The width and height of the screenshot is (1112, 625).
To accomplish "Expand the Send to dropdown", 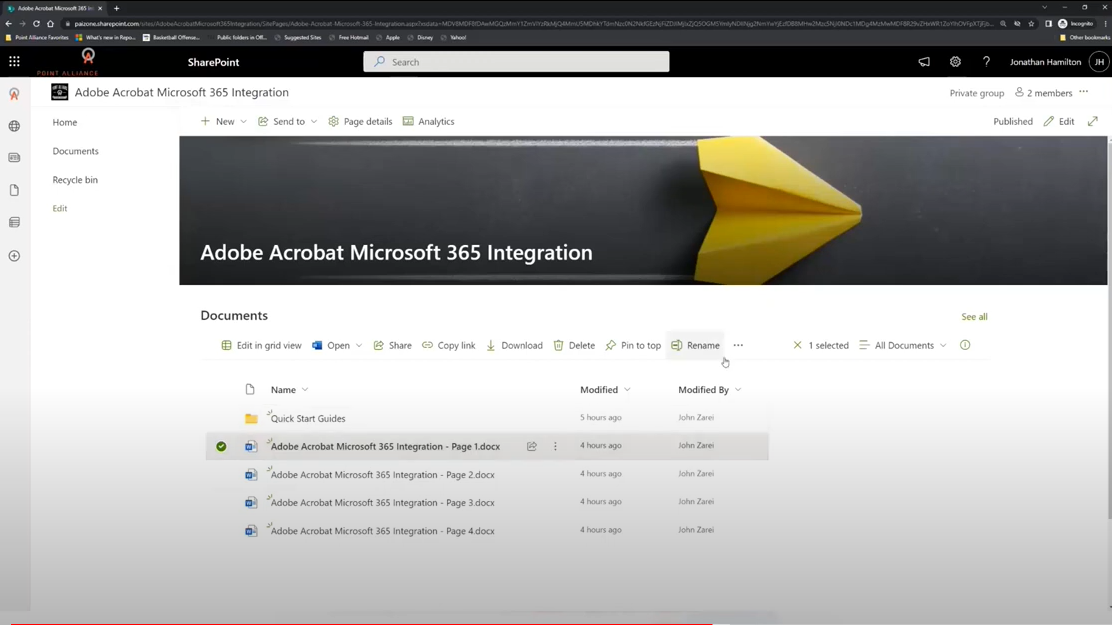I will coord(313,122).
